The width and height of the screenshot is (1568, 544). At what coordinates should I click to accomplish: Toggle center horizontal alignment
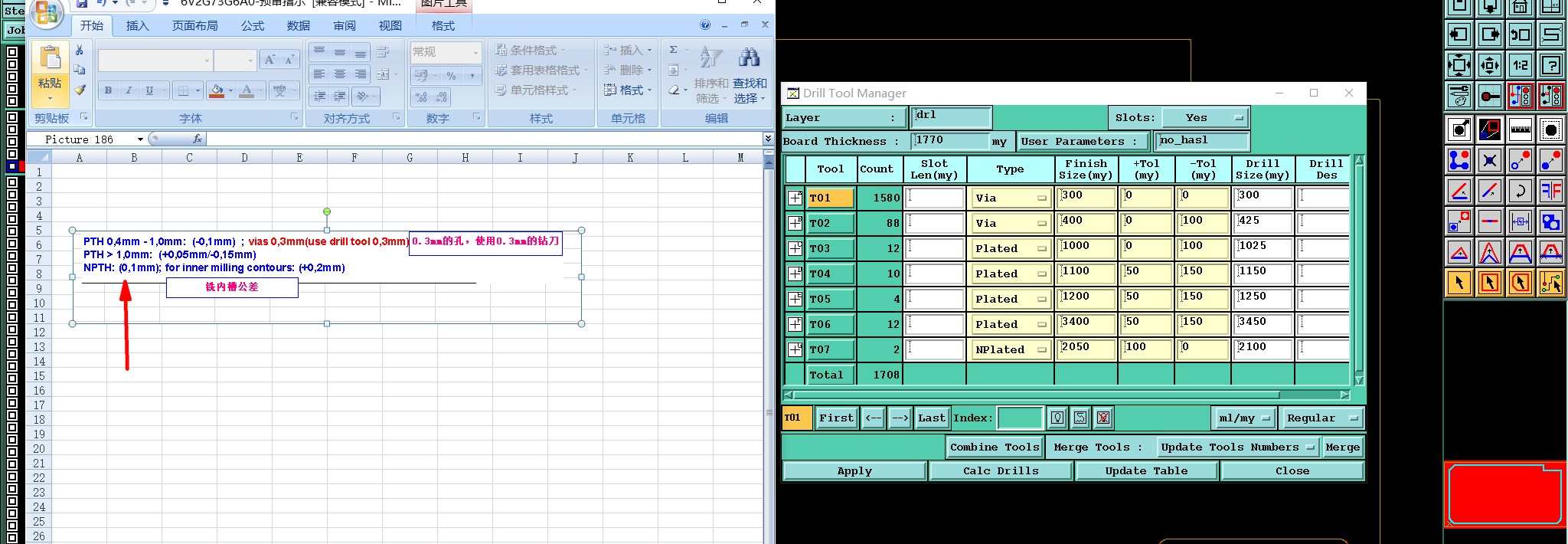point(339,74)
